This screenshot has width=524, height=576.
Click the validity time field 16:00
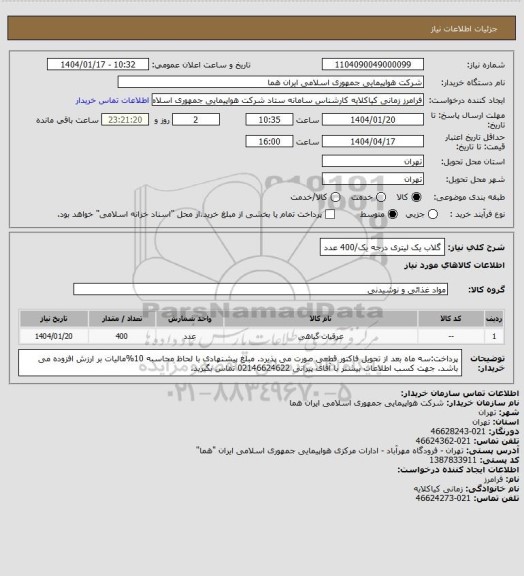[x=269, y=141]
